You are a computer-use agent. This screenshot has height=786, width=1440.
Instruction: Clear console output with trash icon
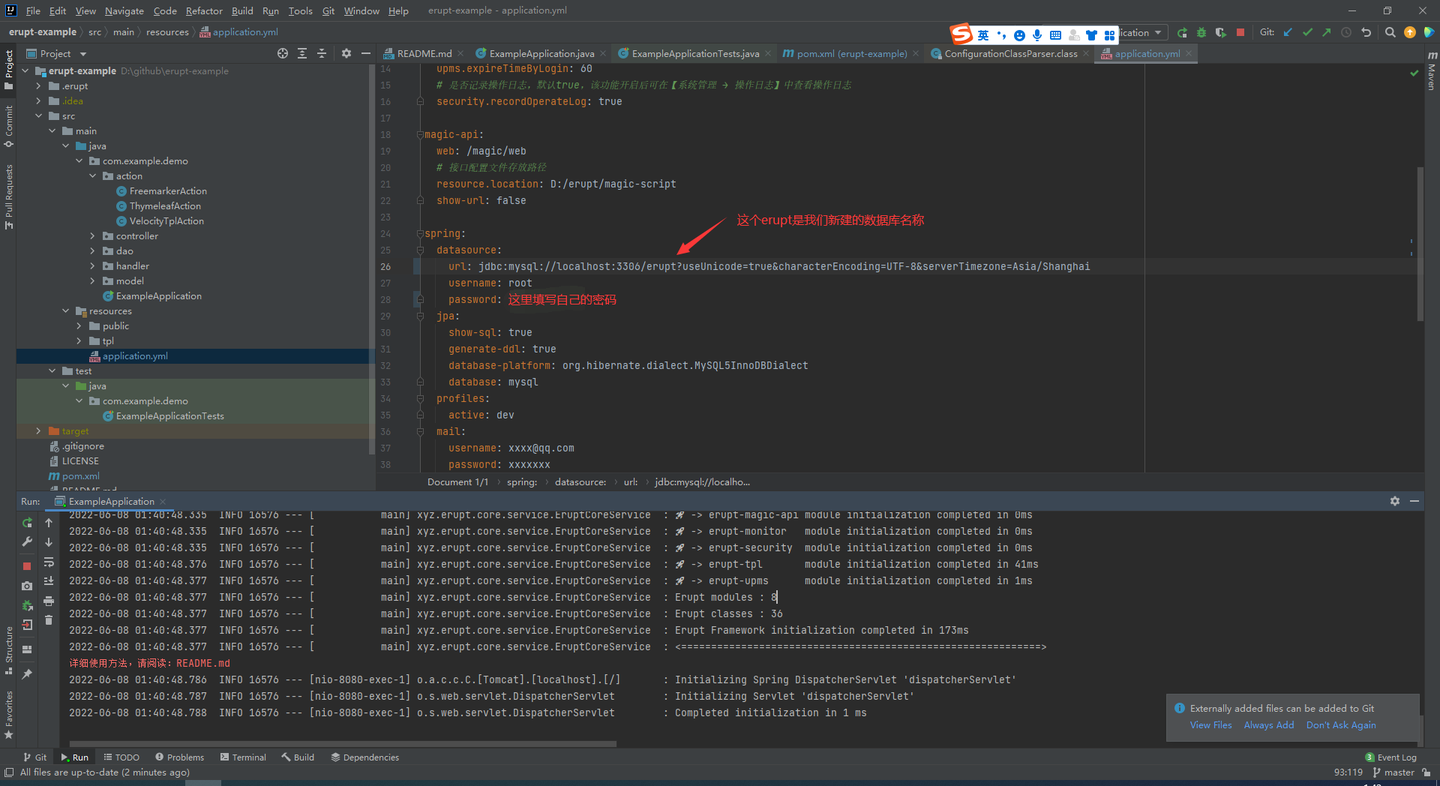[49, 620]
